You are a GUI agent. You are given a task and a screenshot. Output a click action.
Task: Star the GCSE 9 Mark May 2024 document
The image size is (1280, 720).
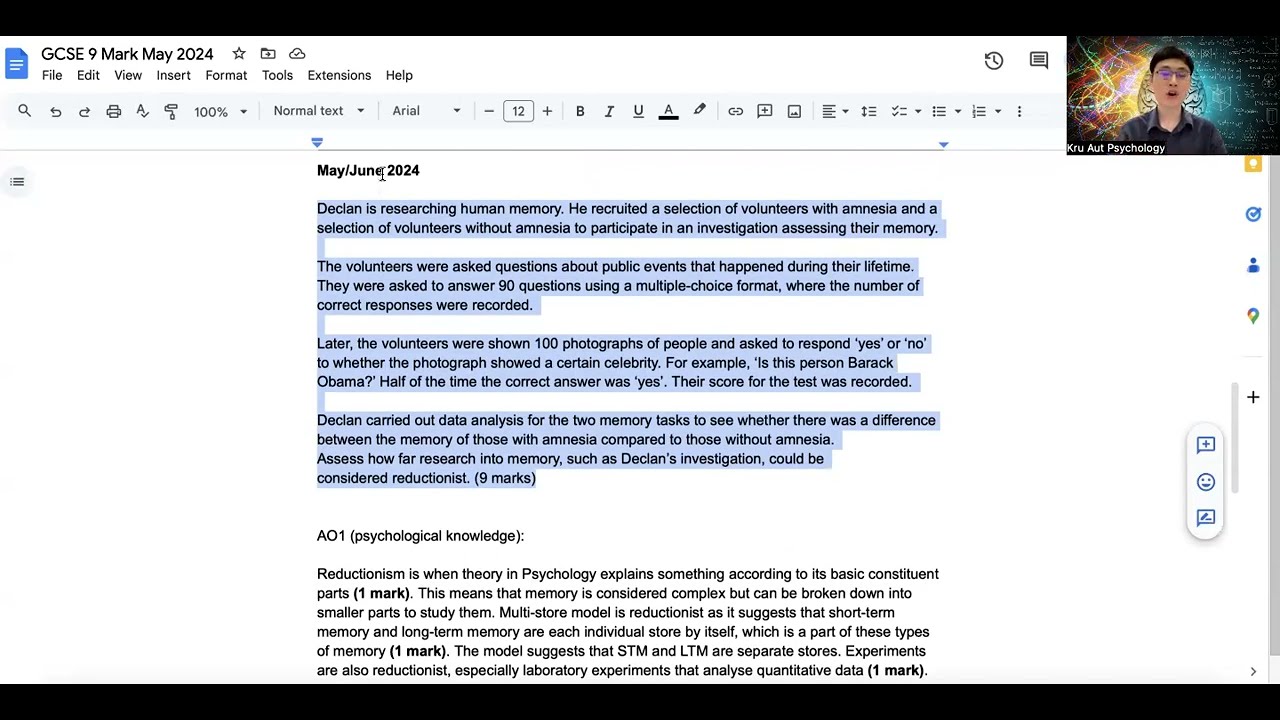239,54
